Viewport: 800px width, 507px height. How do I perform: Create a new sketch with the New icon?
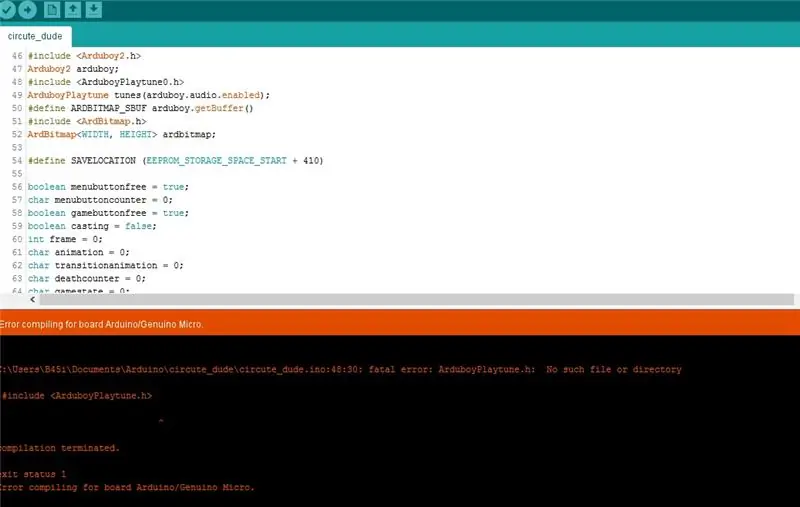pyautogui.click(x=52, y=10)
